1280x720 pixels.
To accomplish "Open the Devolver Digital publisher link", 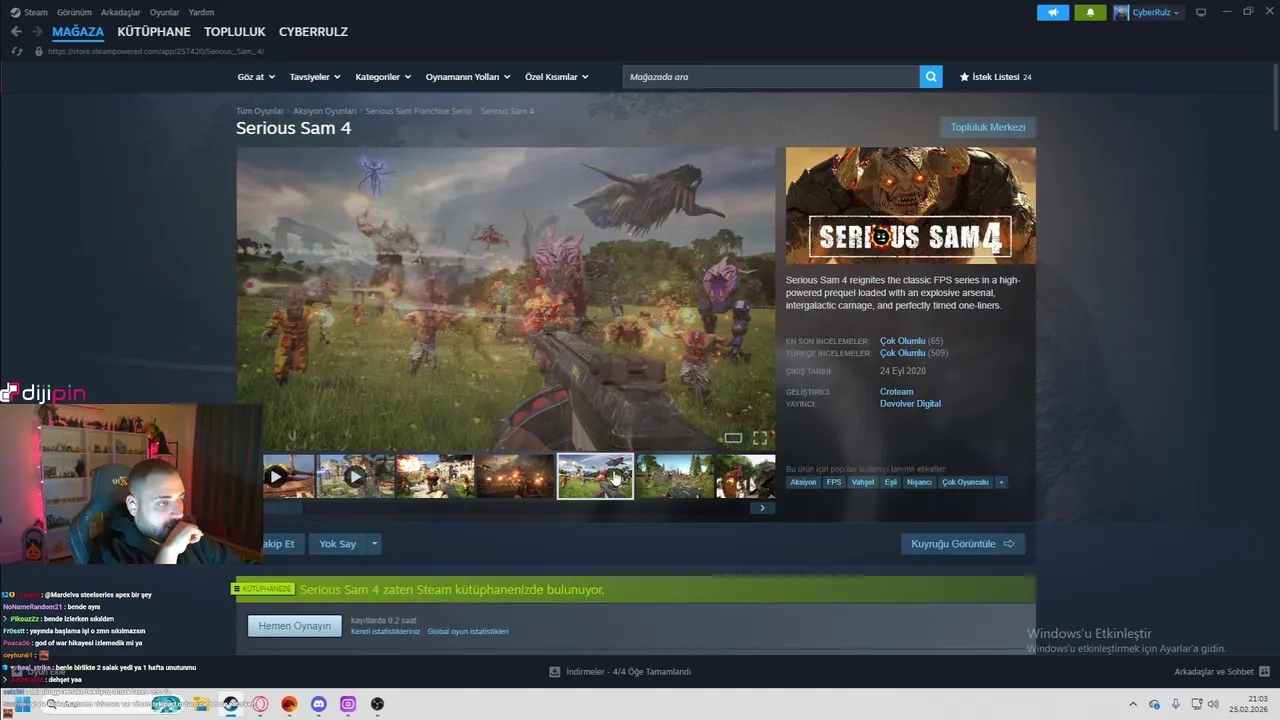I will 910,404.
